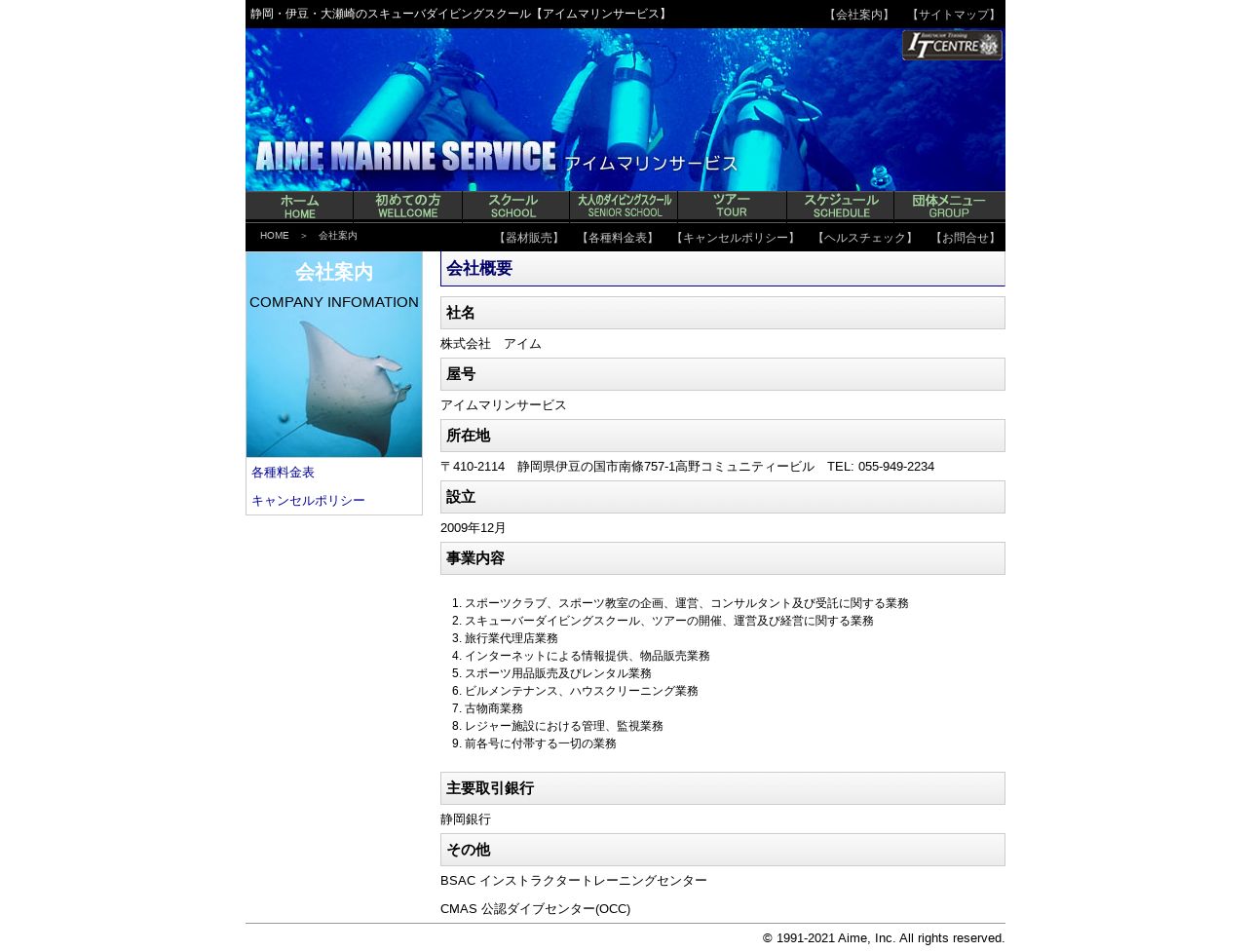Click the 主要取引銀行 section header
1251x952 pixels.
pos(723,788)
